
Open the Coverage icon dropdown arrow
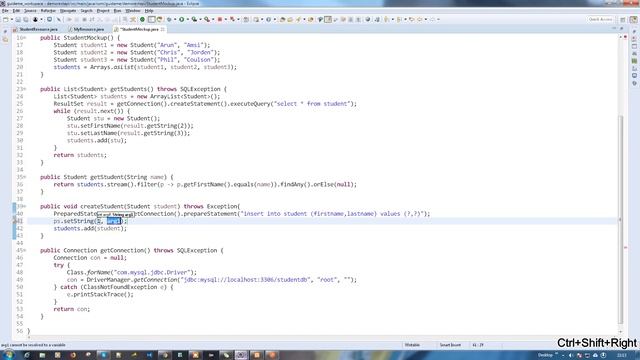tap(200, 19)
